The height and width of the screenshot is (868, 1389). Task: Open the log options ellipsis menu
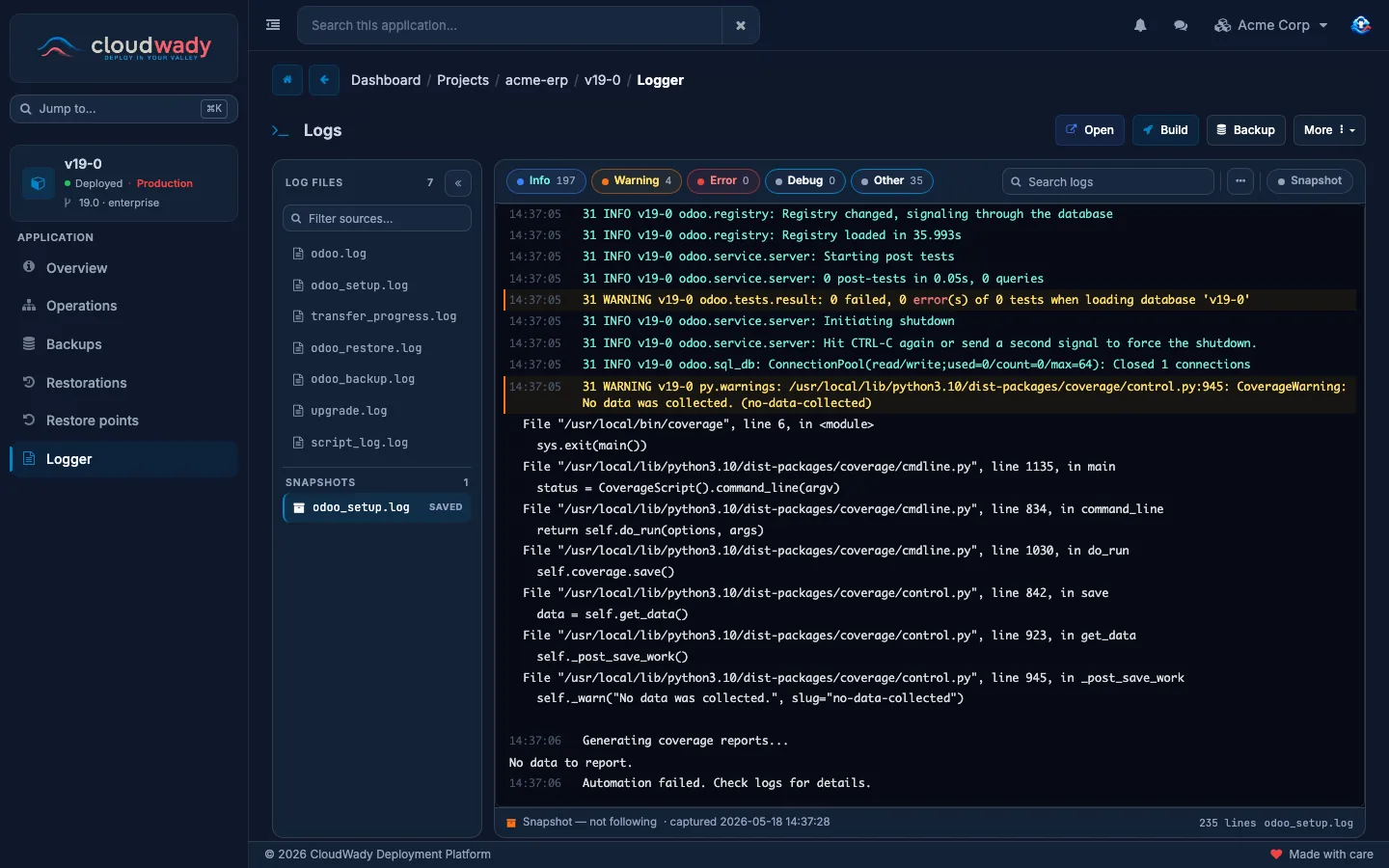click(1240, 181)
